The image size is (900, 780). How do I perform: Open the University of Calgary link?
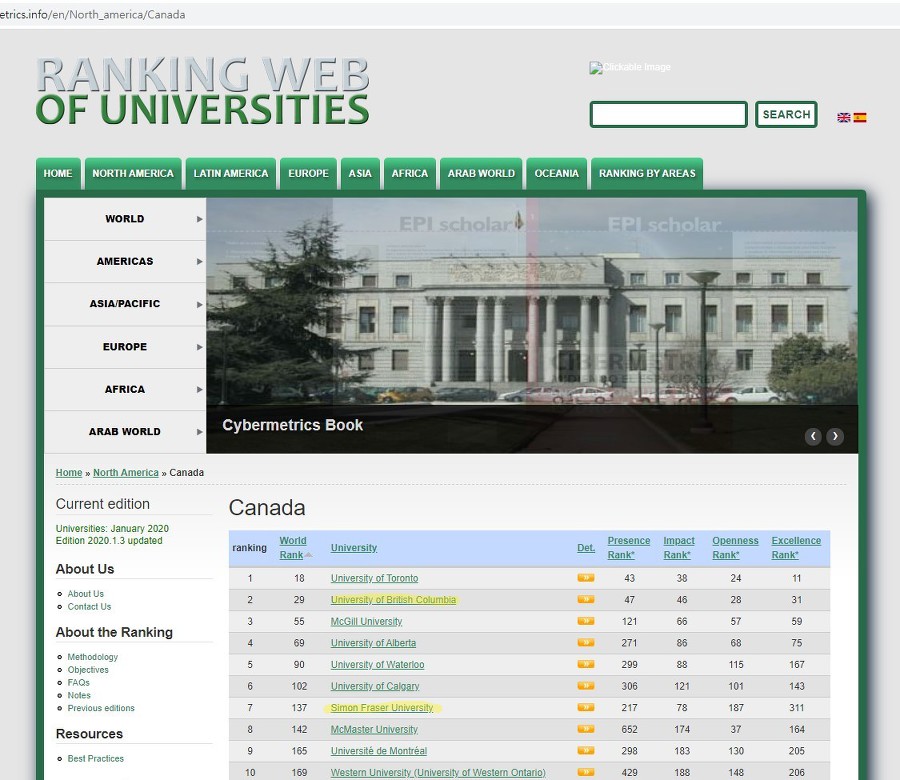(375, 686)
